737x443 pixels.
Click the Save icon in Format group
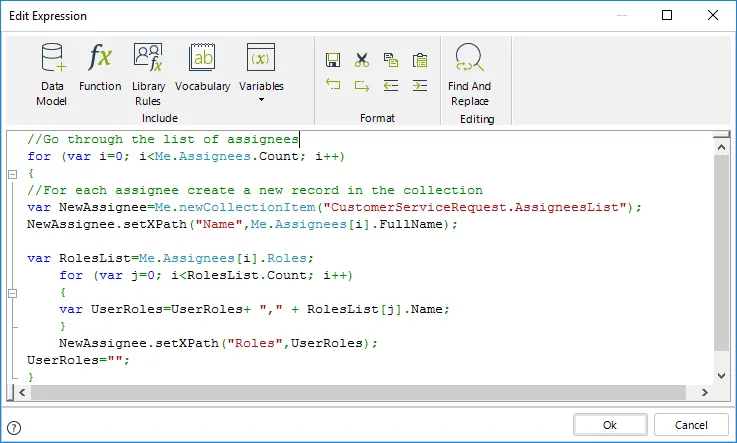tap(333, 60)
